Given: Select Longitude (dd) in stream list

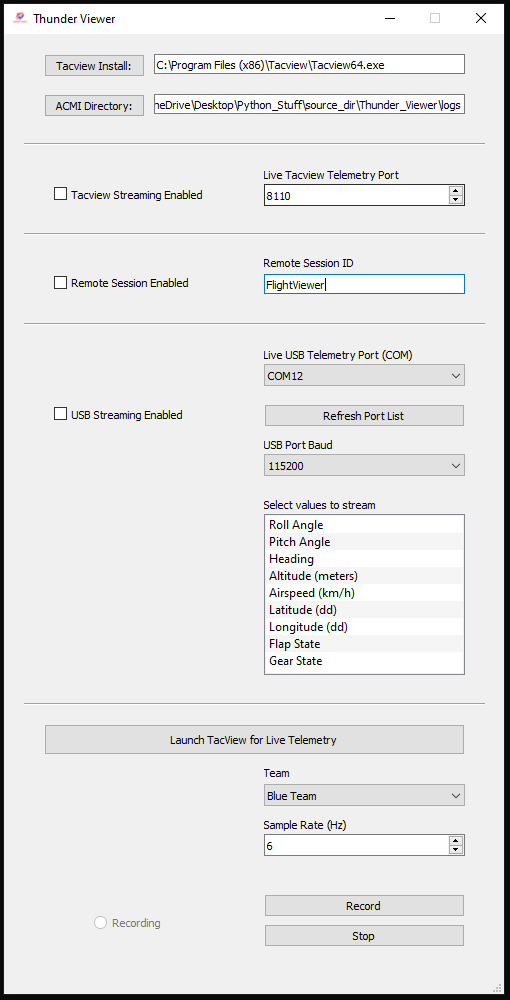Looking at the screenshot, I should tap(364, 627).
